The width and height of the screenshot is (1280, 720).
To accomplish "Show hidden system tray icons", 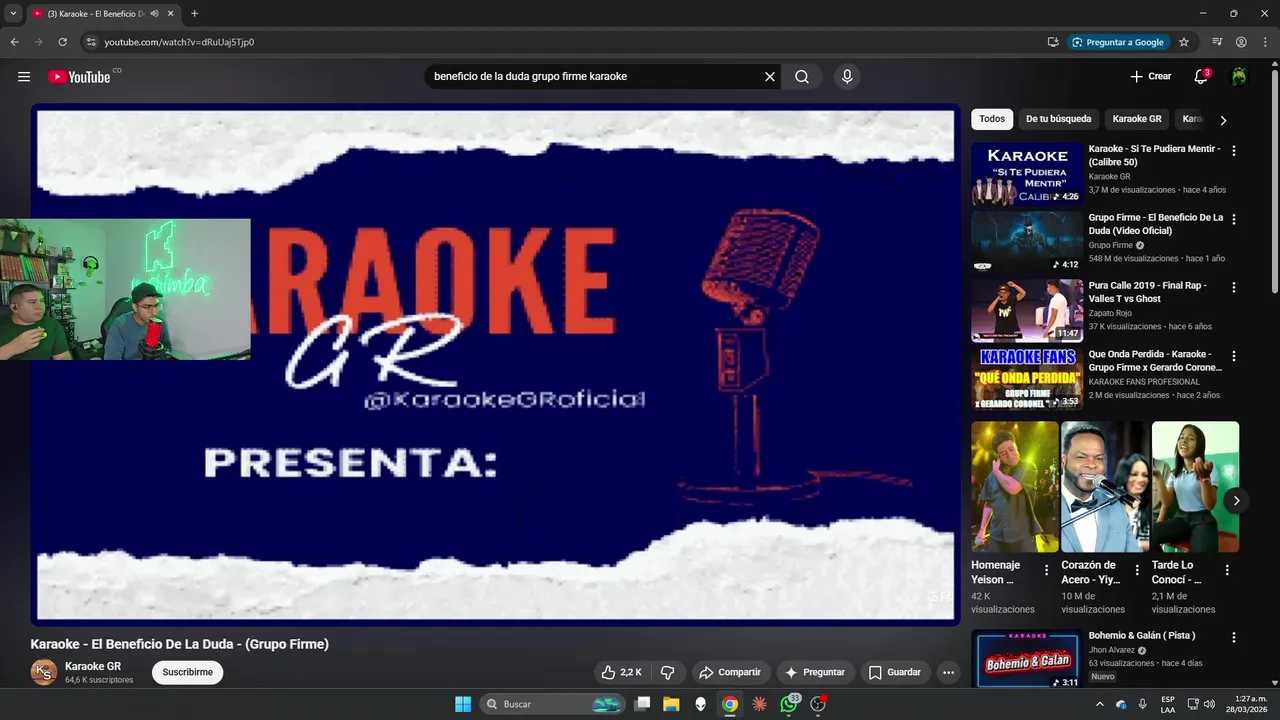I will pos(1100,704).
